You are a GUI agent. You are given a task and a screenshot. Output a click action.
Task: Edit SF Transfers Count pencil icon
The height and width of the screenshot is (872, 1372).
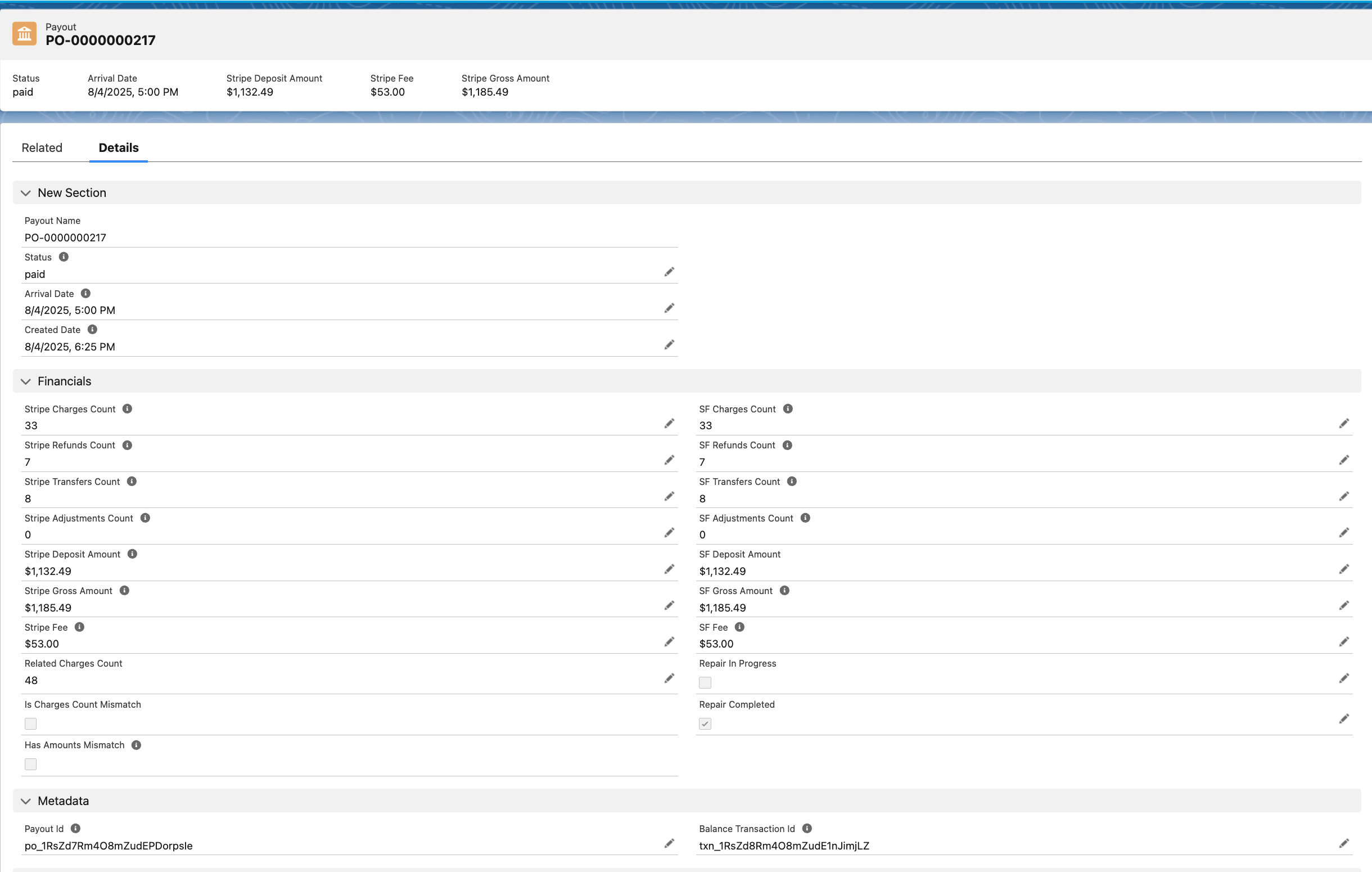pos(1343,496)
